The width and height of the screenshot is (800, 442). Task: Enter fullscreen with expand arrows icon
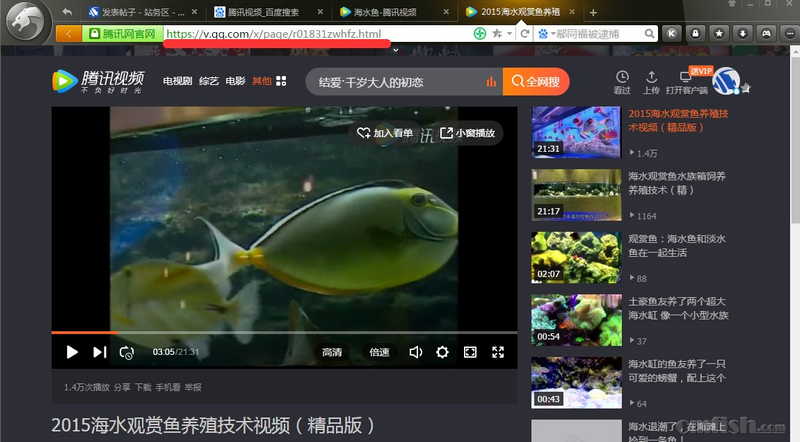pos(498,352)
